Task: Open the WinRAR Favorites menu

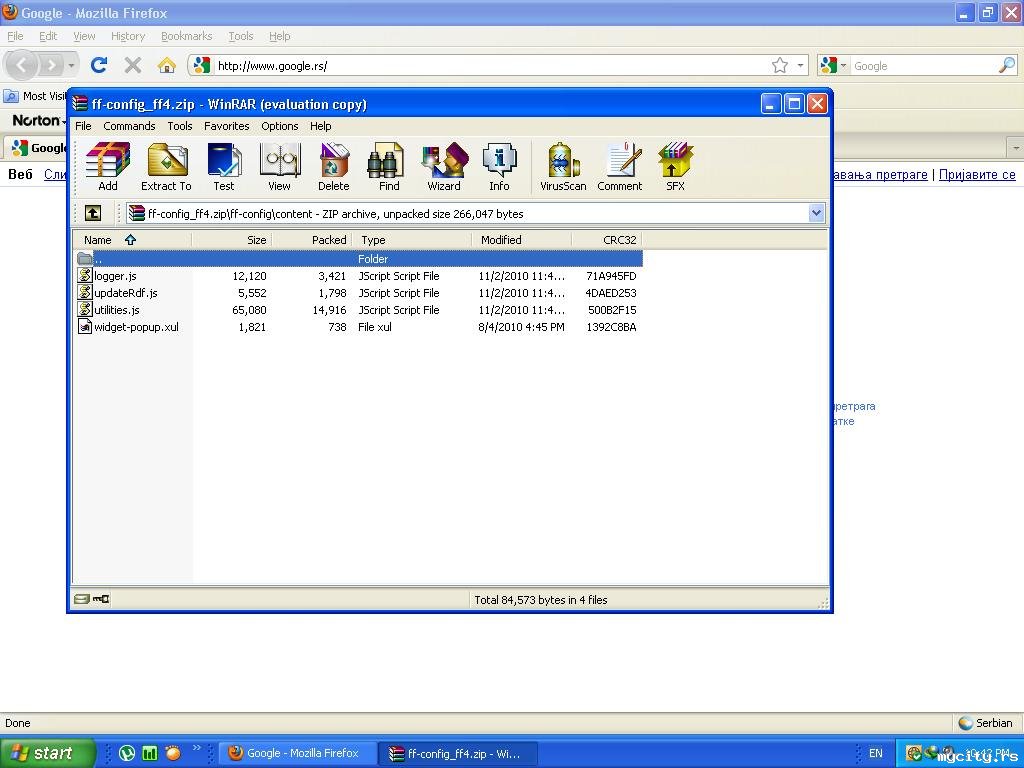Action: pos(226,126)
